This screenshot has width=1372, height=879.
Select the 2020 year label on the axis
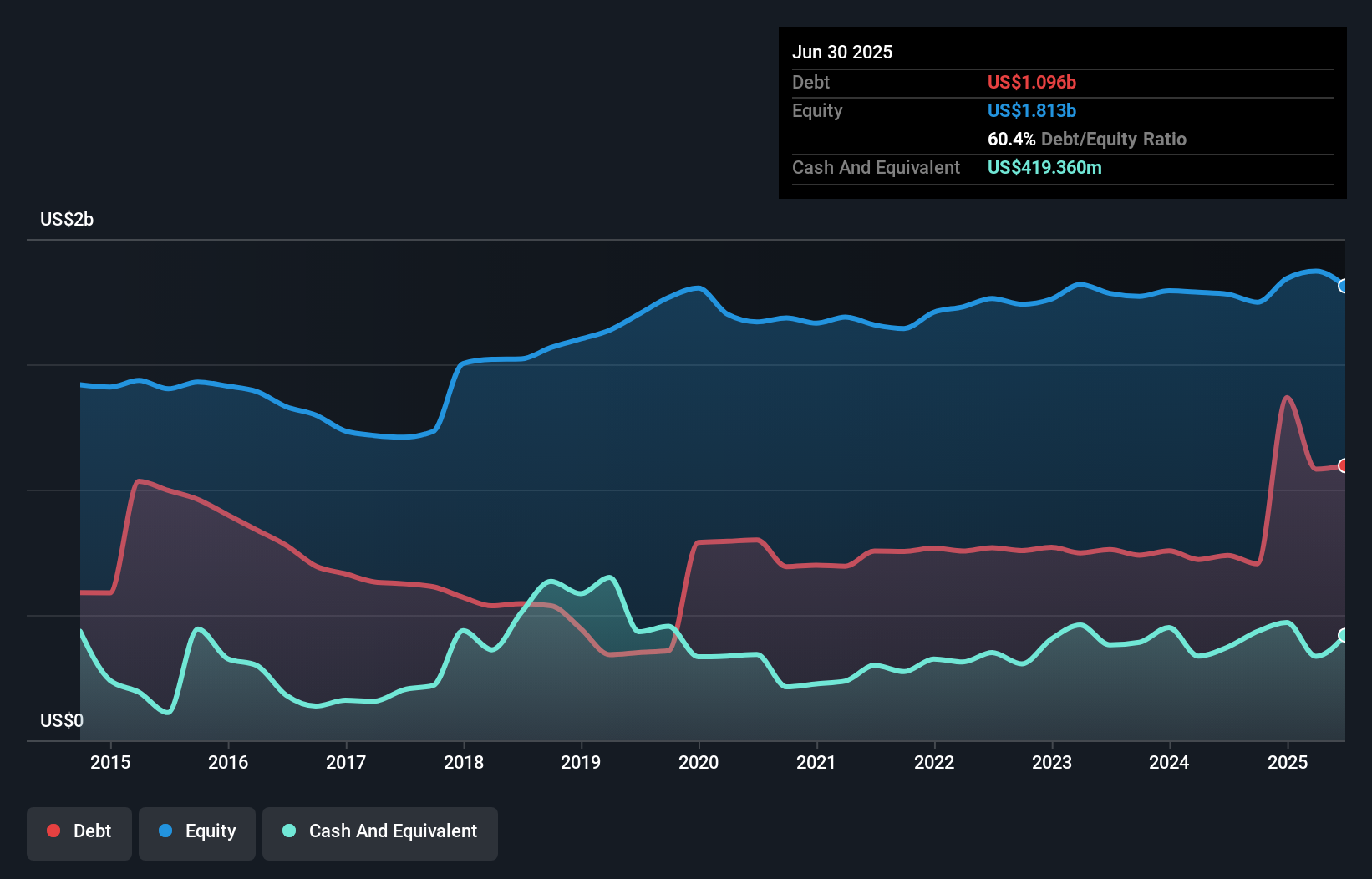(x=700, y=762)
